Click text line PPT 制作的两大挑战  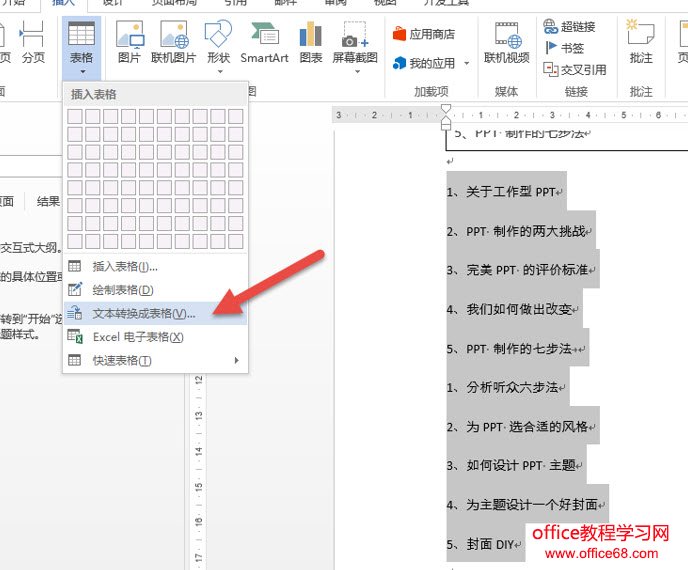[526, 231]
